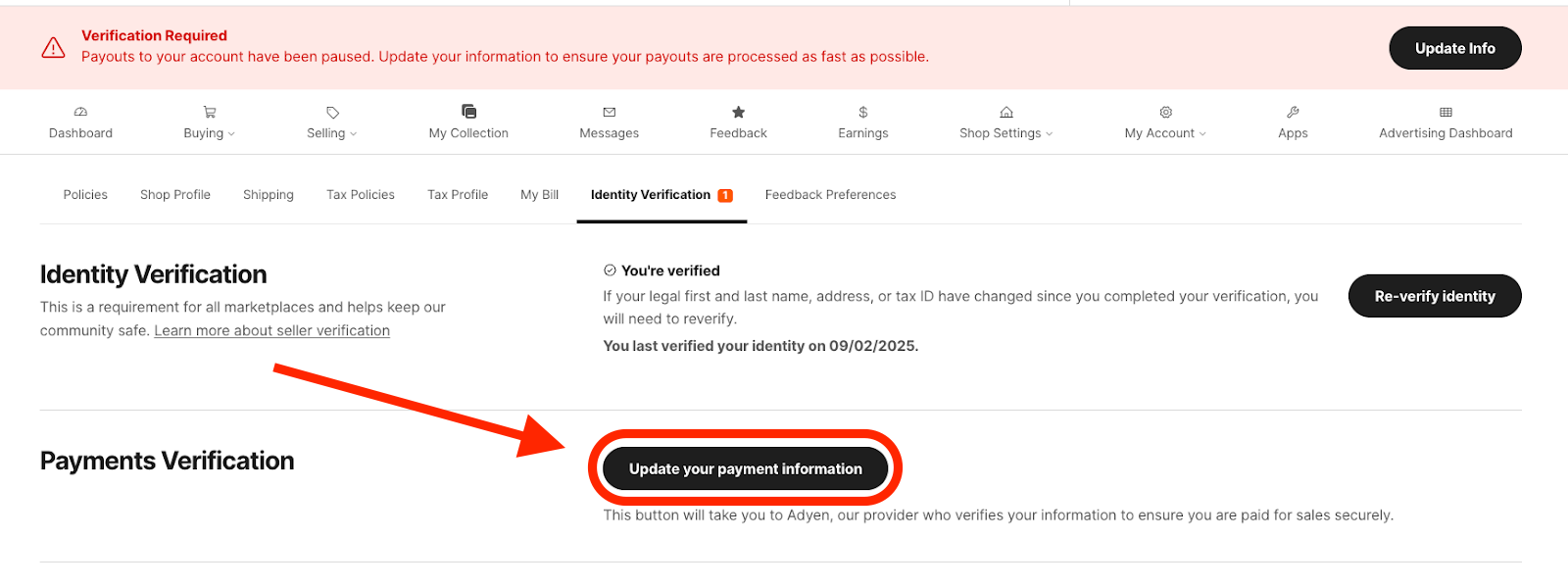Click the Feedback star icon

coord(738,112)
